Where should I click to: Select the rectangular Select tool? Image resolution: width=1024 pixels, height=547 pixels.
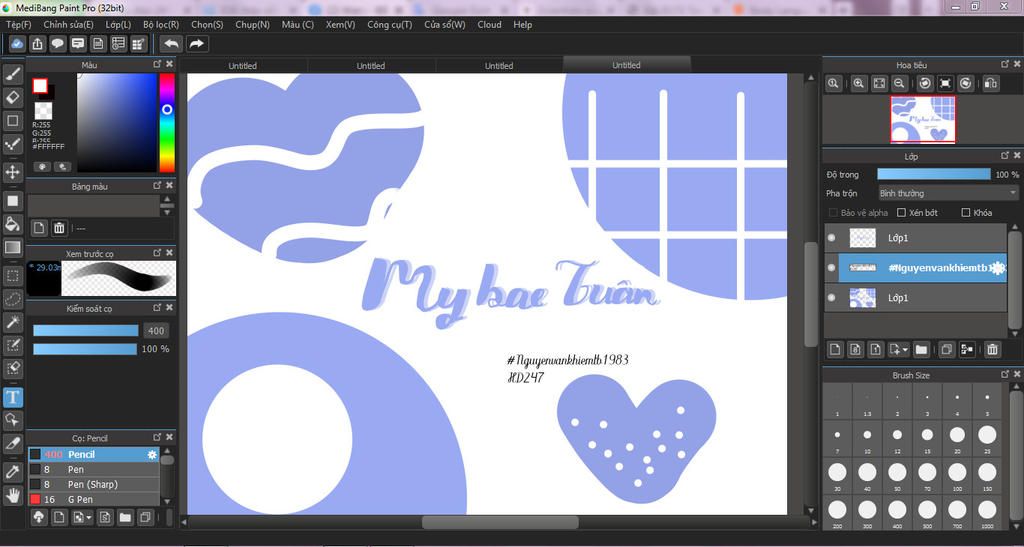12,275
